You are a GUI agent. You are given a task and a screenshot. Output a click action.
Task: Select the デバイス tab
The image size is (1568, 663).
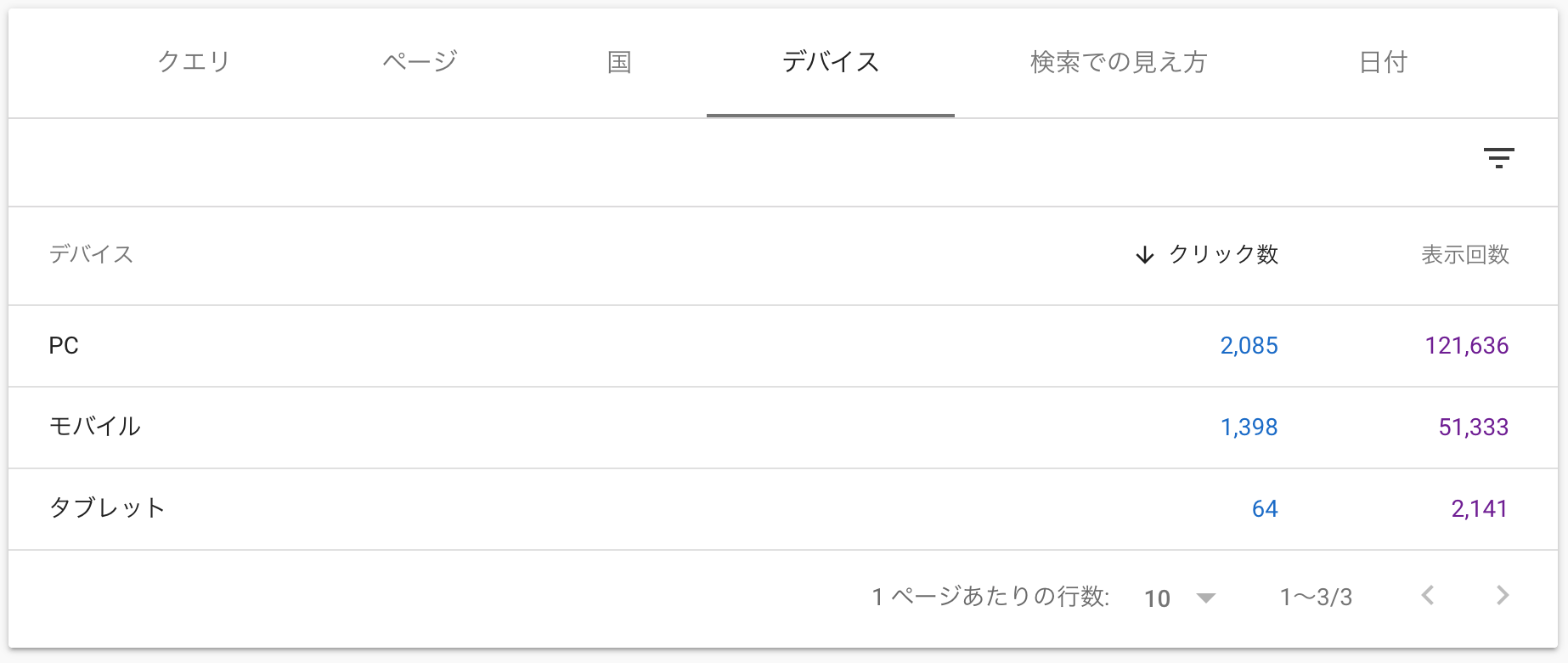tap(830, 62)
